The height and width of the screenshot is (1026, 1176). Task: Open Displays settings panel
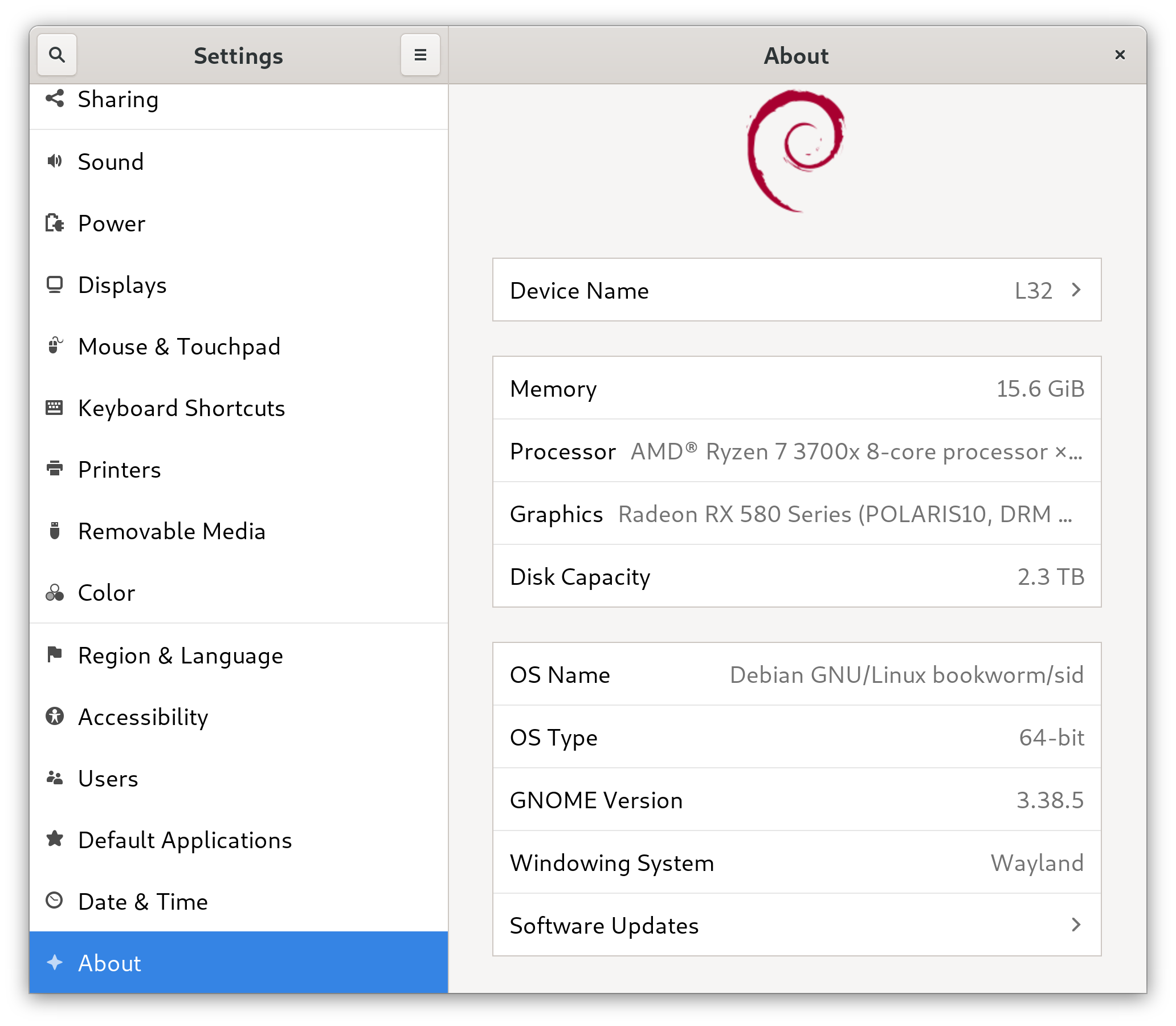[x=121, y=284]
